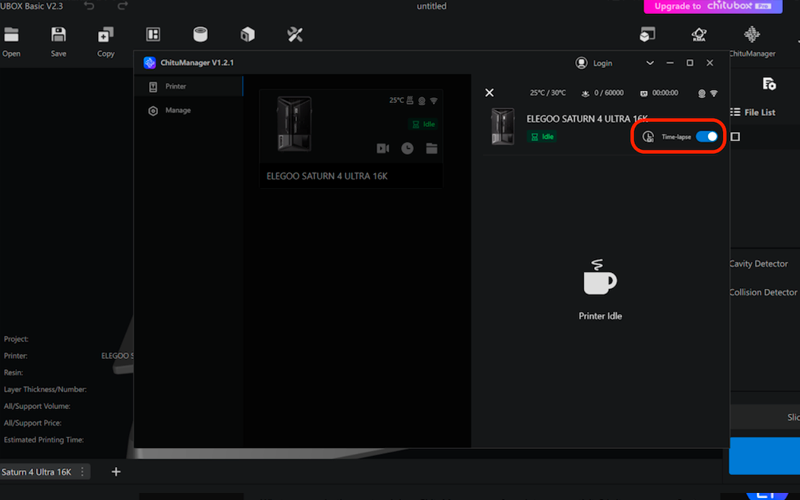Click the webcam icon on printer card
The image size is (800, 500).
[422, 101]
